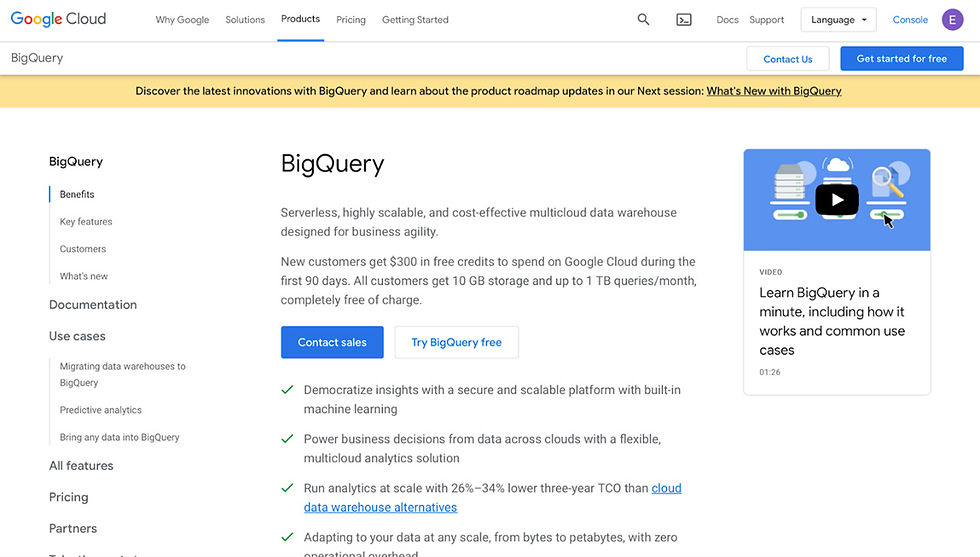980x557 pixels.
Task: Click the 01:26 video duration
Action: coord(769,372)
